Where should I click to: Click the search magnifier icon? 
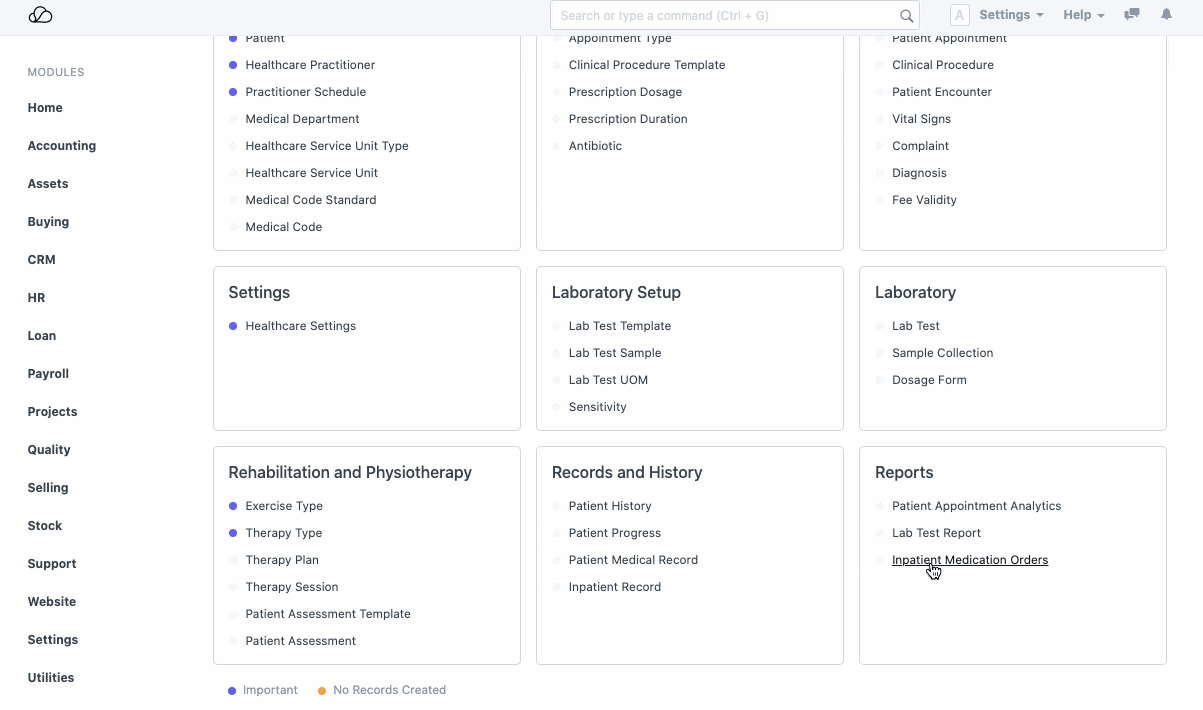tap(906, 16)
